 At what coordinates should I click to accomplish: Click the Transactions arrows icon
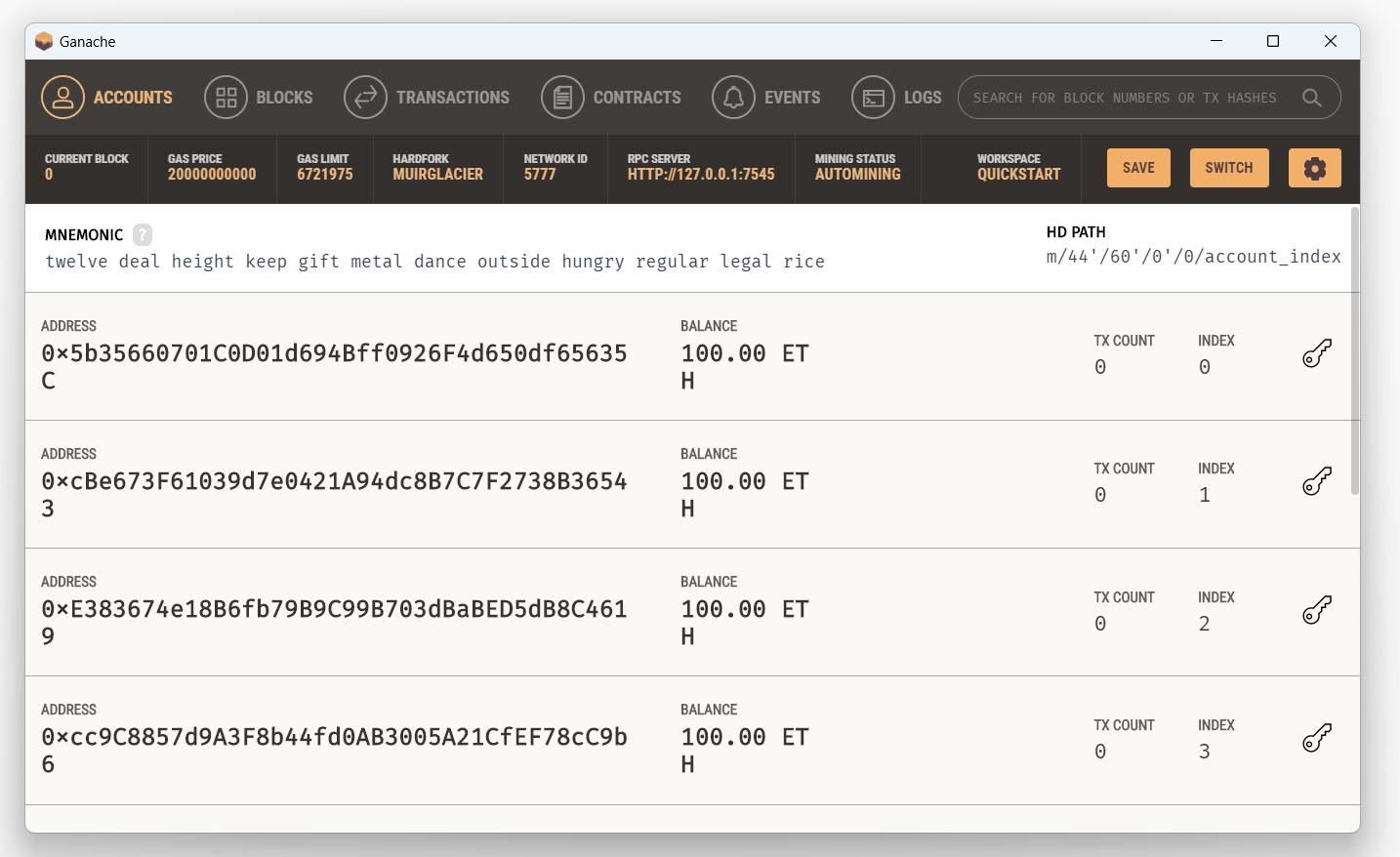click(x=365, y=98)
